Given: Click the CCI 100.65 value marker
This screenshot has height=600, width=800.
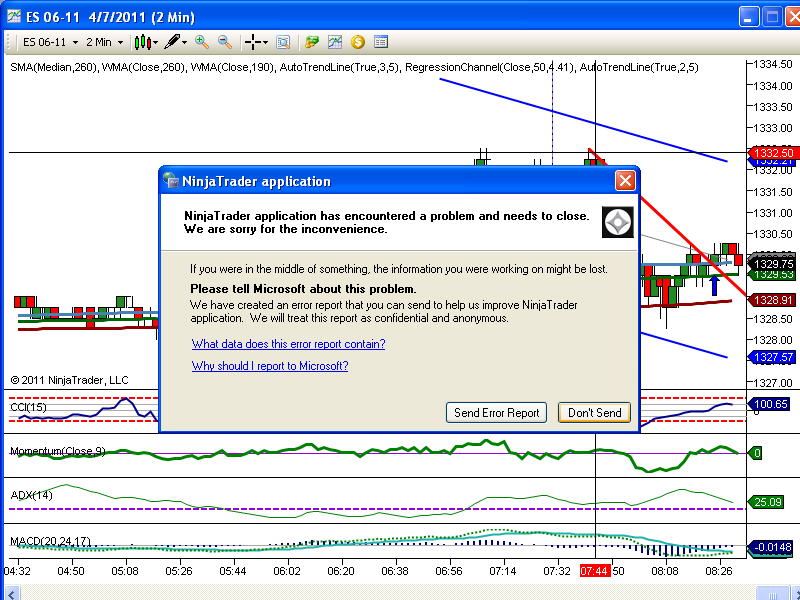Looking at the screenshot, I should click(770, 404).
